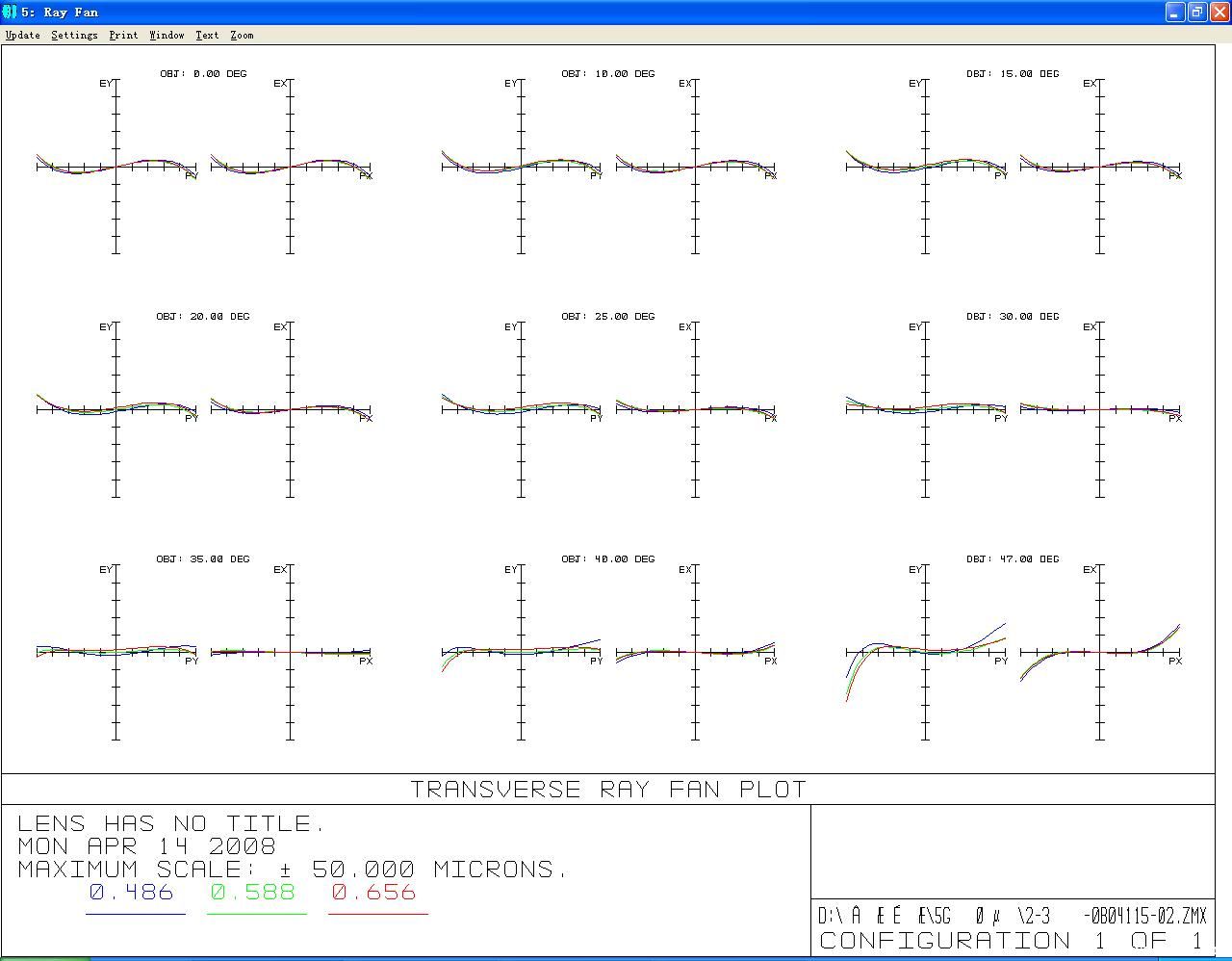Click the Ray Fan window title icon

click(x=10, y=12)
